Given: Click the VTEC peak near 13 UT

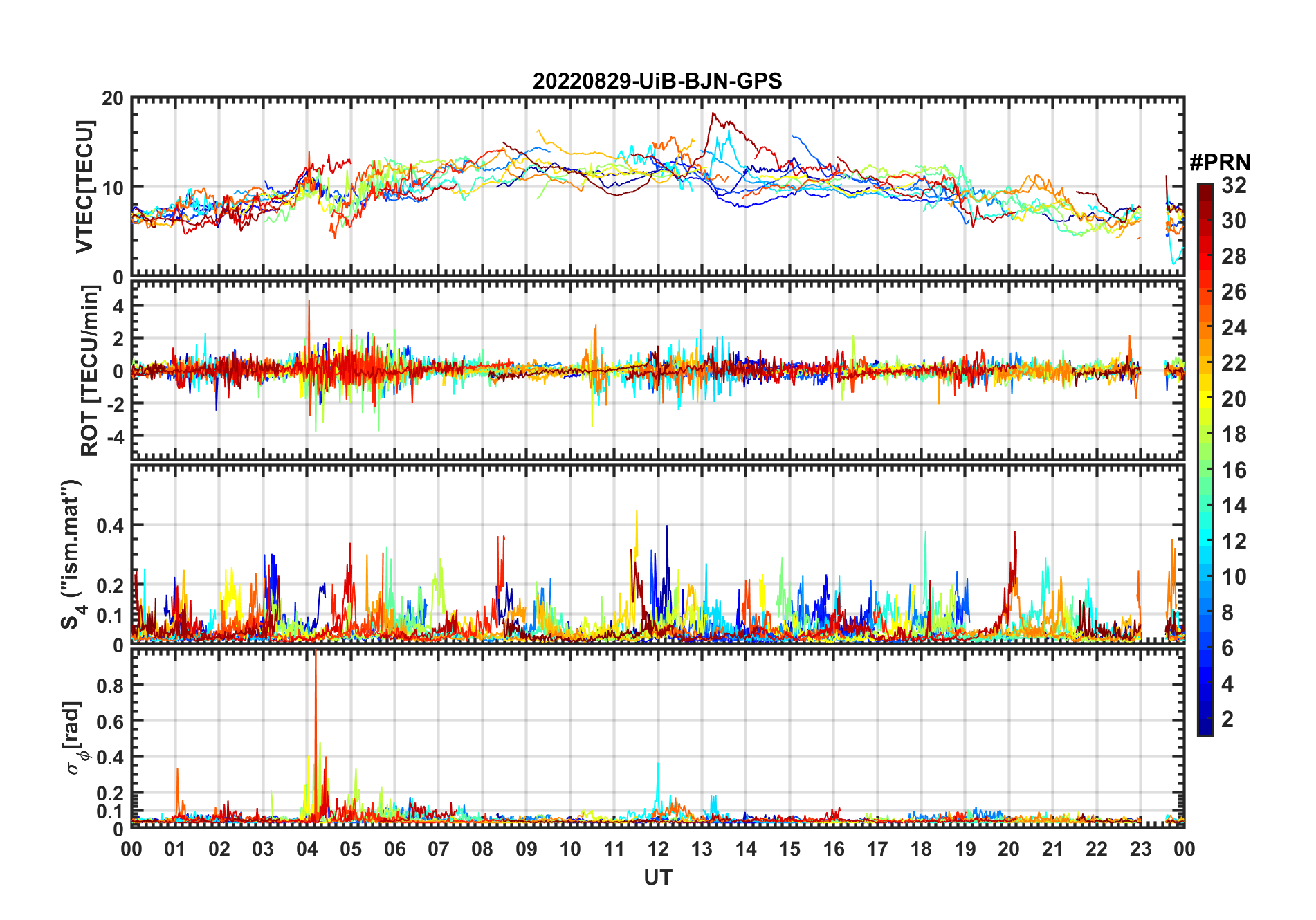Looking at the screenshot, I should [713, 115].
